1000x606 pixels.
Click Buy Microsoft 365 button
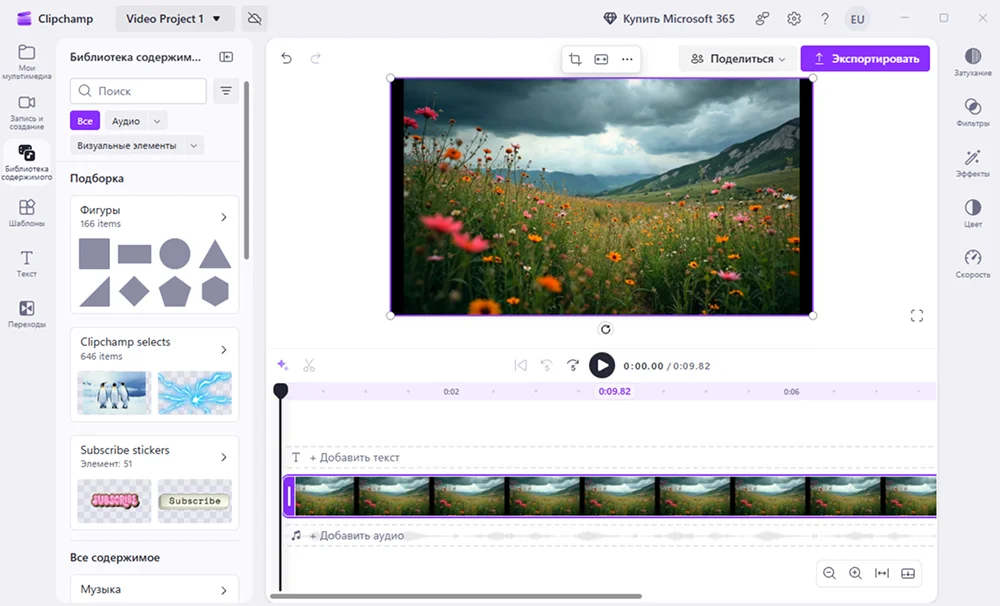pos(669,18)
